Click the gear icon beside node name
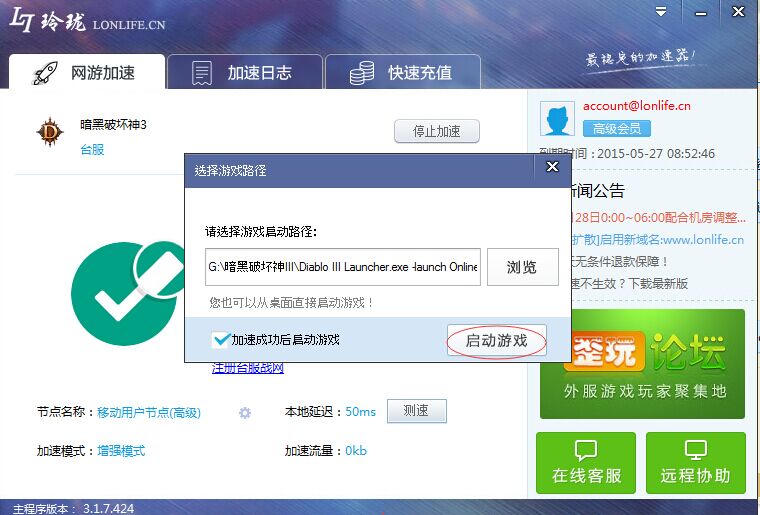This screenshot has width=760, height=515. point(244,412)
